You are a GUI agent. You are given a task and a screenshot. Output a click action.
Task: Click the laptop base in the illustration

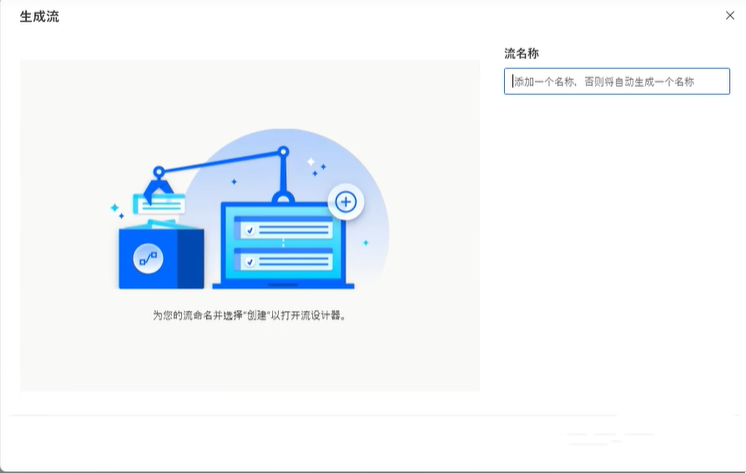click(x=284, y=286)
